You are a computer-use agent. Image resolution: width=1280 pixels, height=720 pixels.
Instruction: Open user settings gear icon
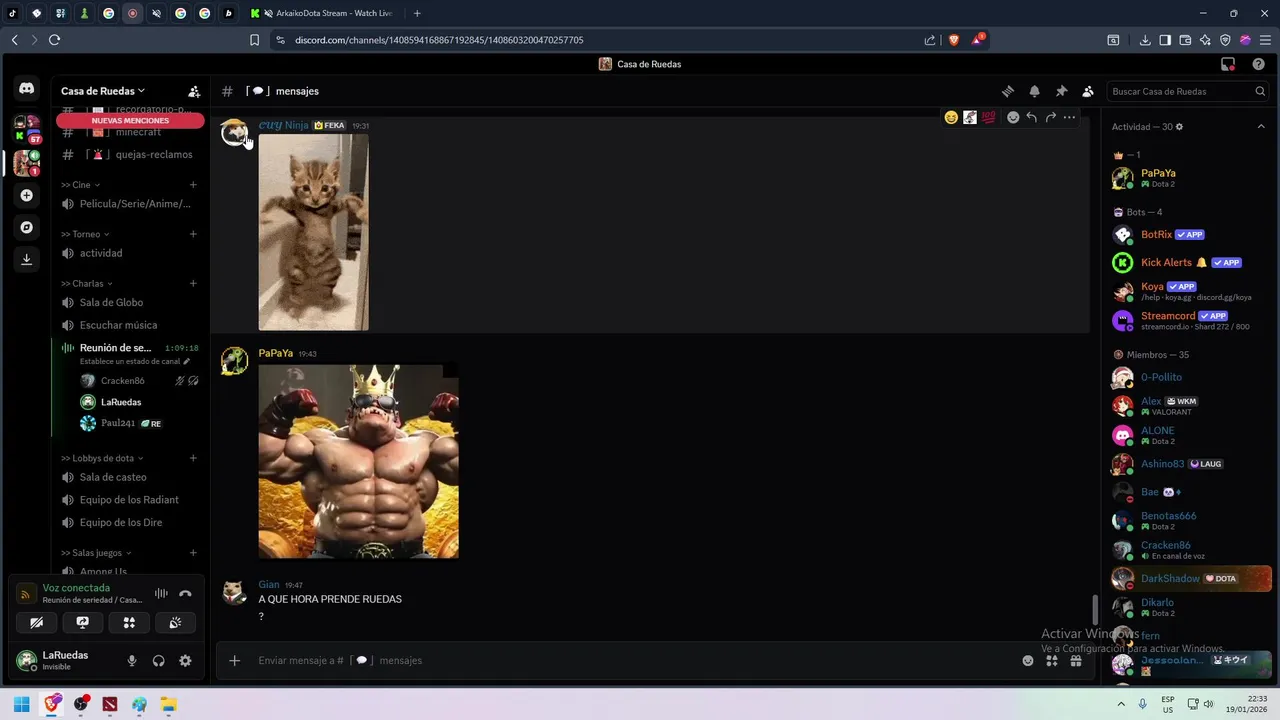185,661
